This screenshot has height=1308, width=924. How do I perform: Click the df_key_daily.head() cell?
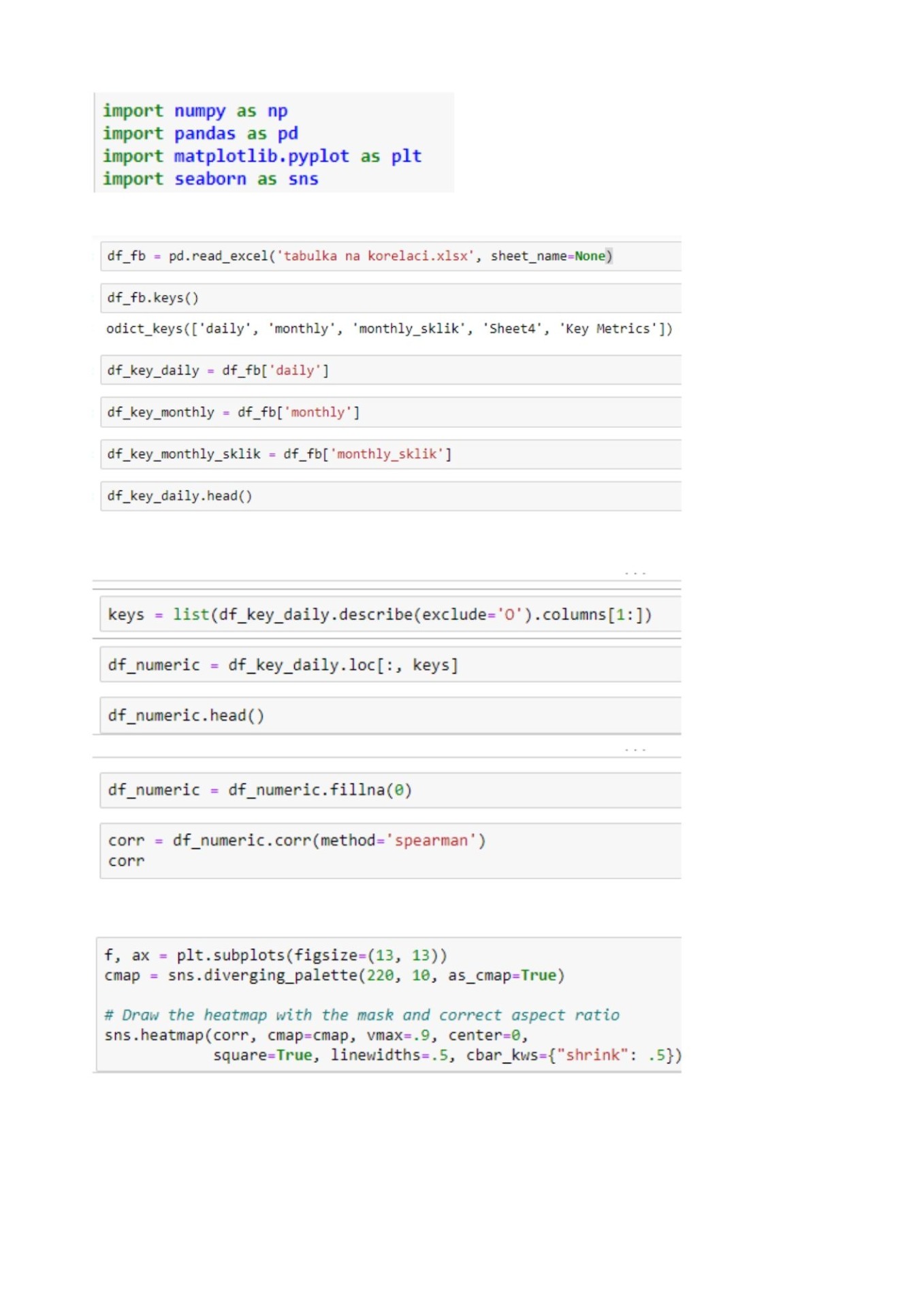click(389, 497)
